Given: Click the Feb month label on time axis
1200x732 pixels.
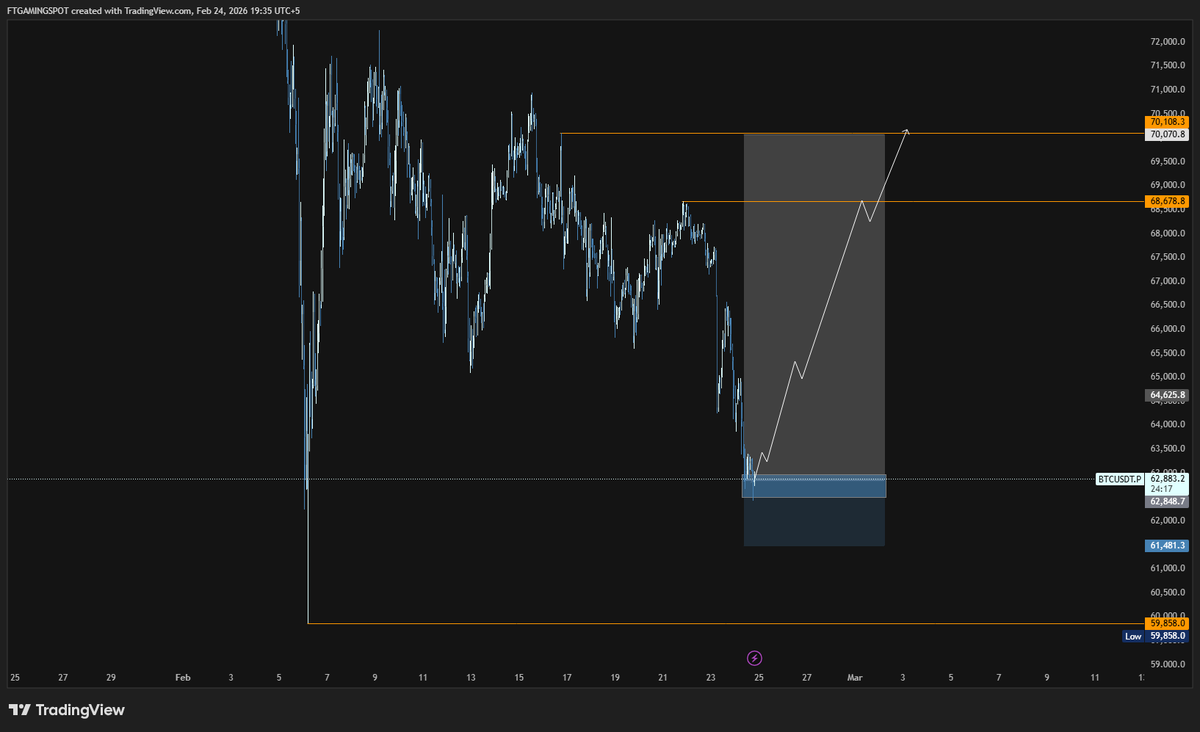Looking at the screenshot, I should (182, 678).
